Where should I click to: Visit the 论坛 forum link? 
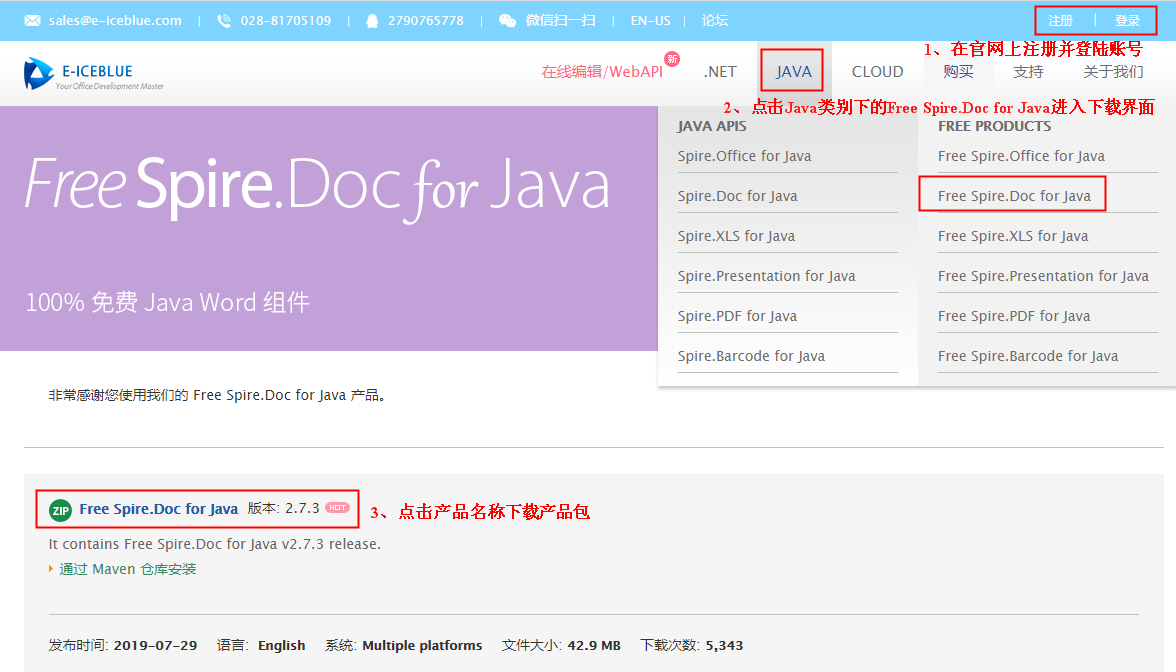click(716, 20)
